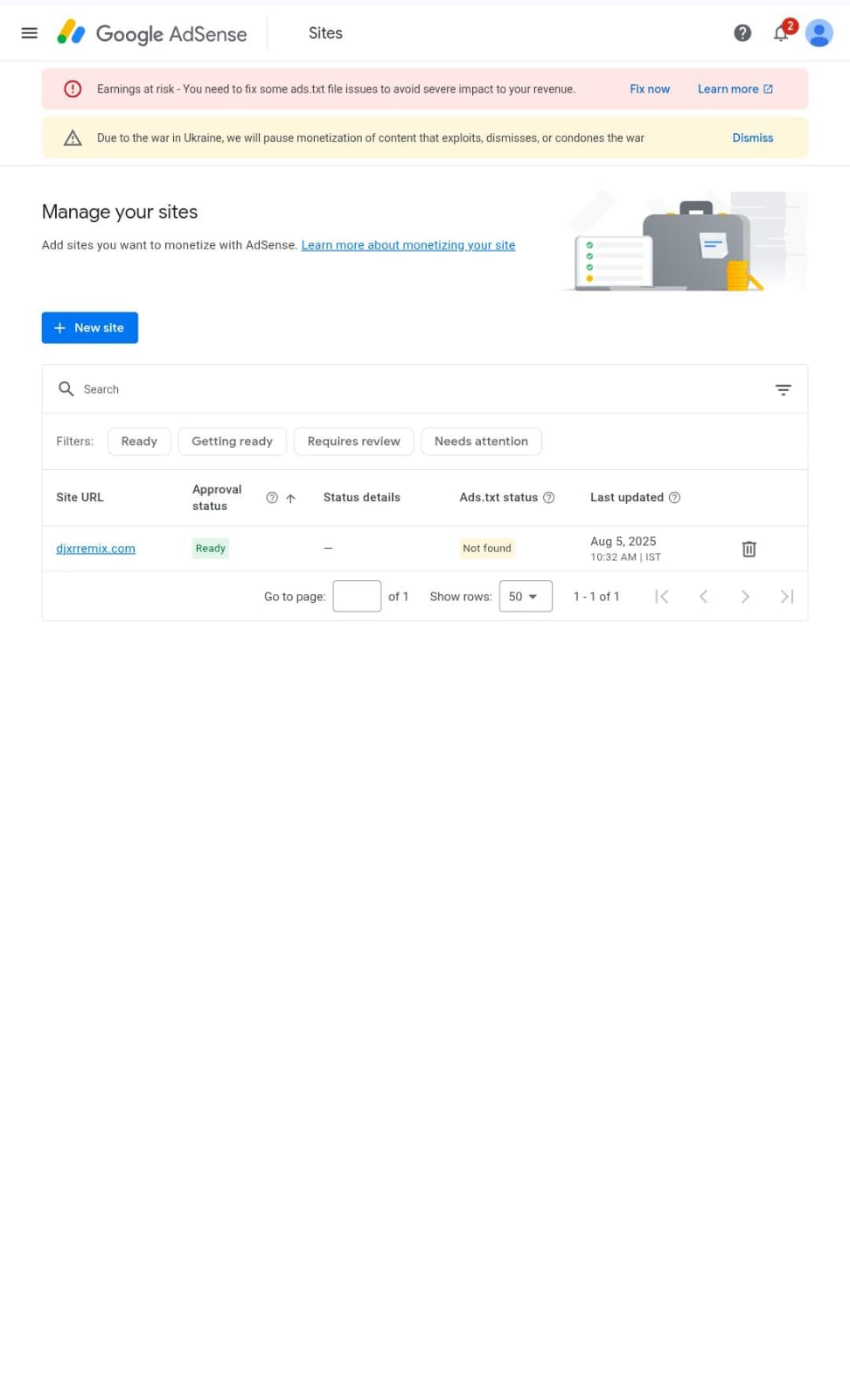
Task: Show Ads.txt status help icon
Action: coord(549,498)
